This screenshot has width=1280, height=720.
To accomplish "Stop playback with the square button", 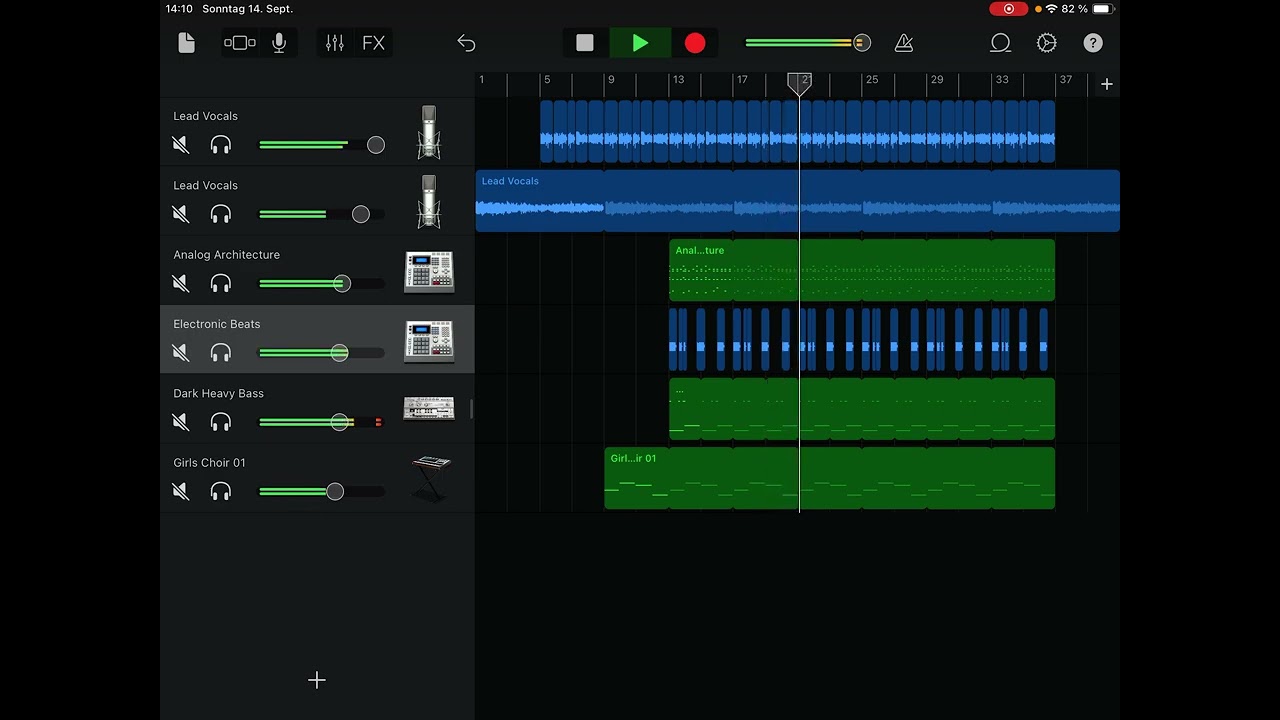I will (x=585, y=43).
